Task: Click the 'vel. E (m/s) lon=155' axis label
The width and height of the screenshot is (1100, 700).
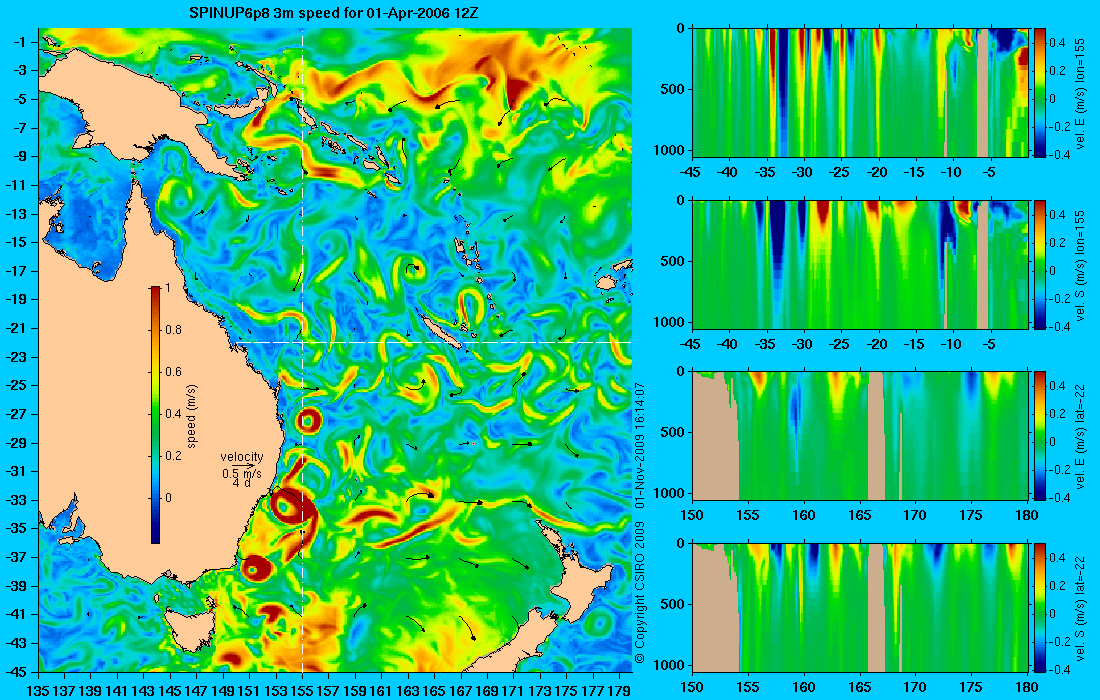Action: coord(1081,94)
